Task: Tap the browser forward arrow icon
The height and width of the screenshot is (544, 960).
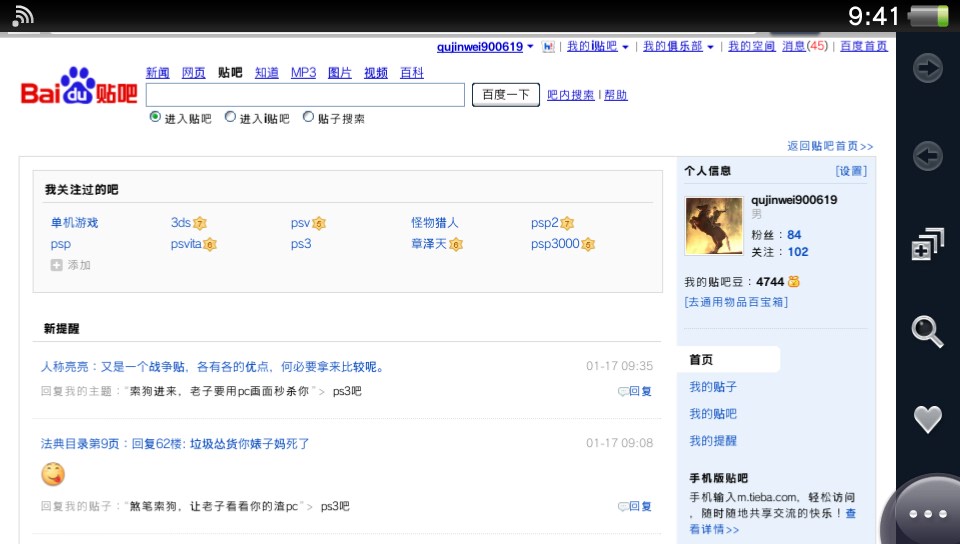Action: pyautogui.click(x=928, y=68)
